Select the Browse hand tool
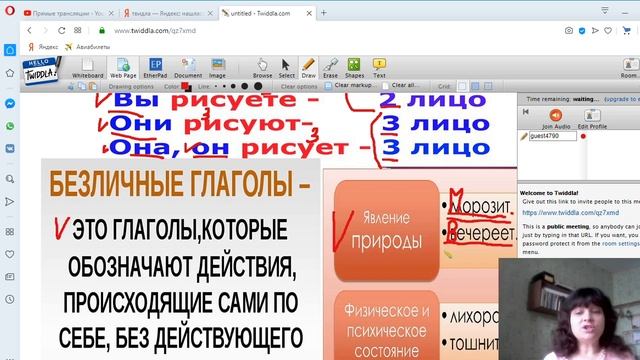This screenshot has width=640, height=360. click(x=262, y=68)
